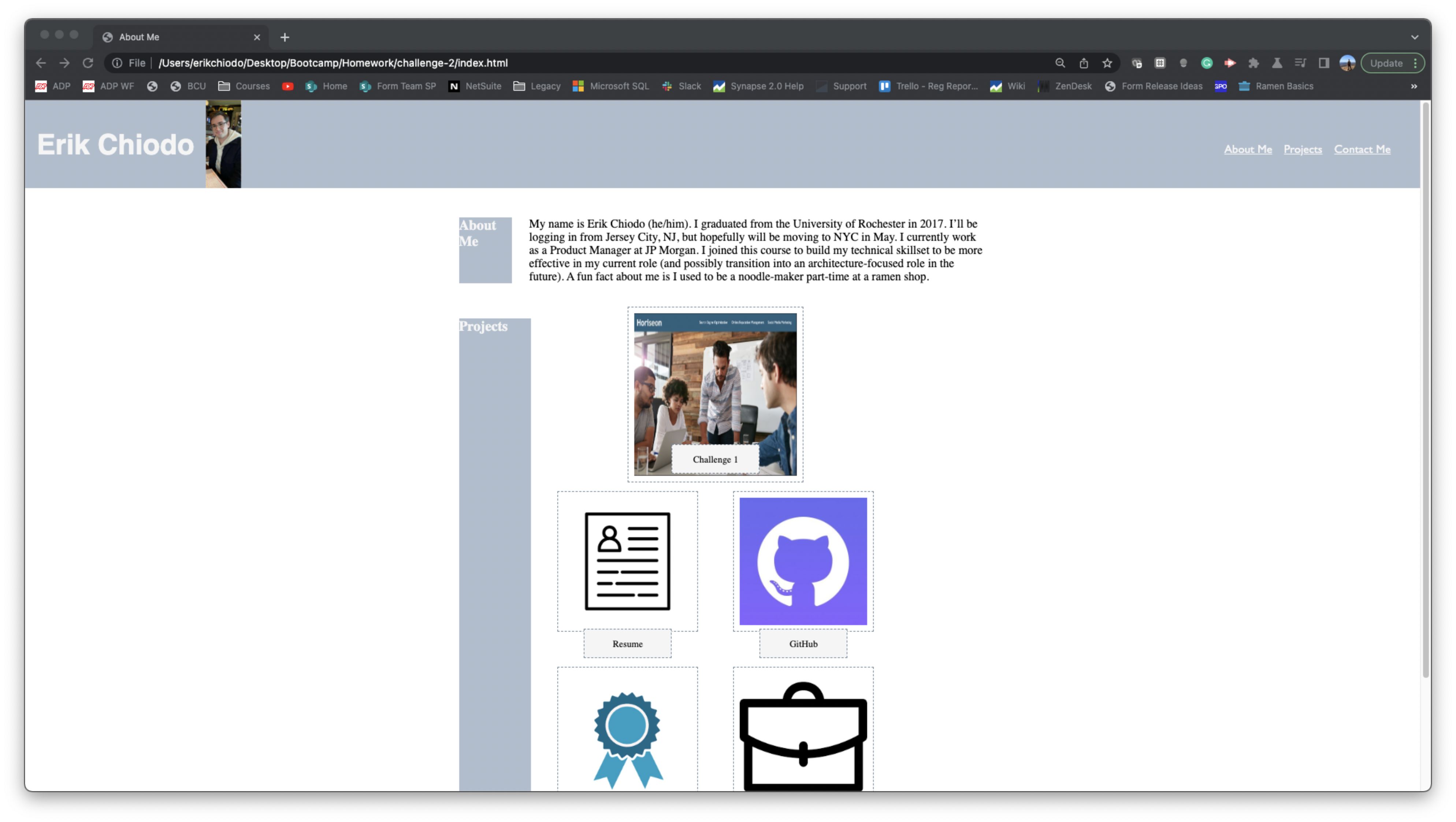Share this page via the share icon
Screen dimensions: 1456x822
point(1084,63)
